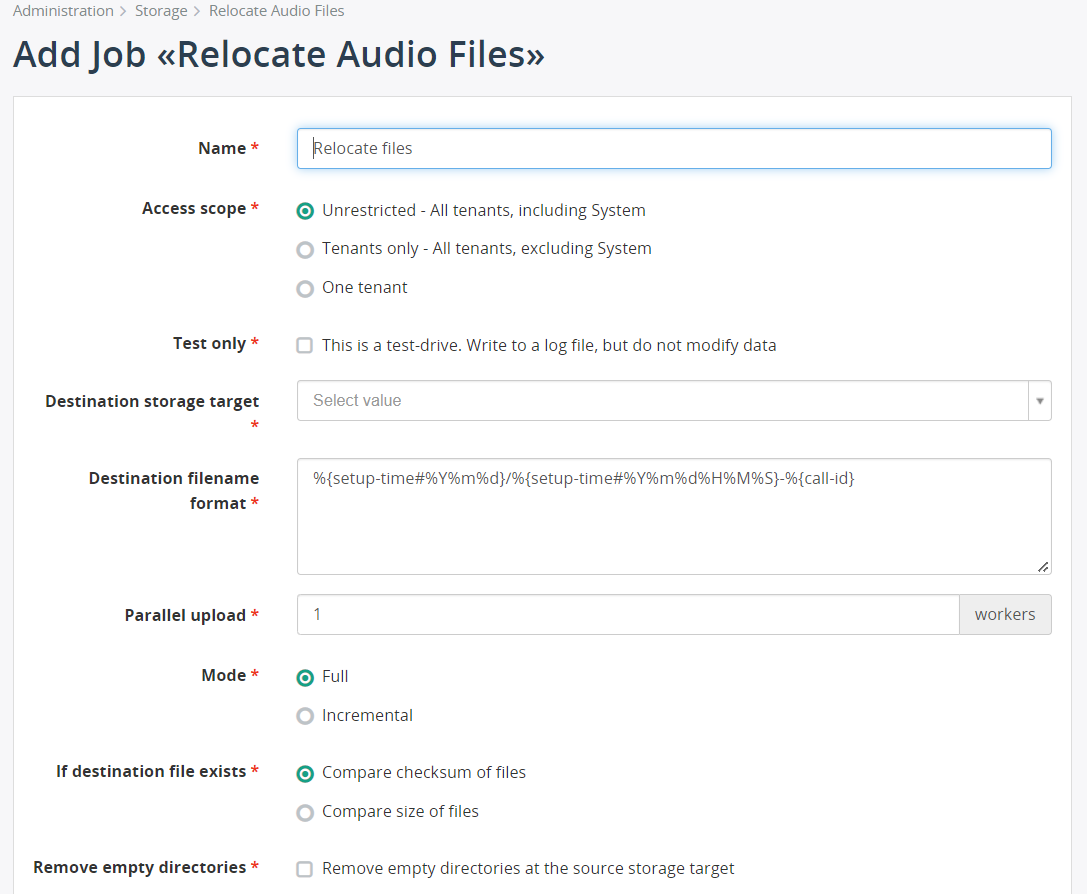
Task: Open the Administration breadcrumb link
Action: 63,11
